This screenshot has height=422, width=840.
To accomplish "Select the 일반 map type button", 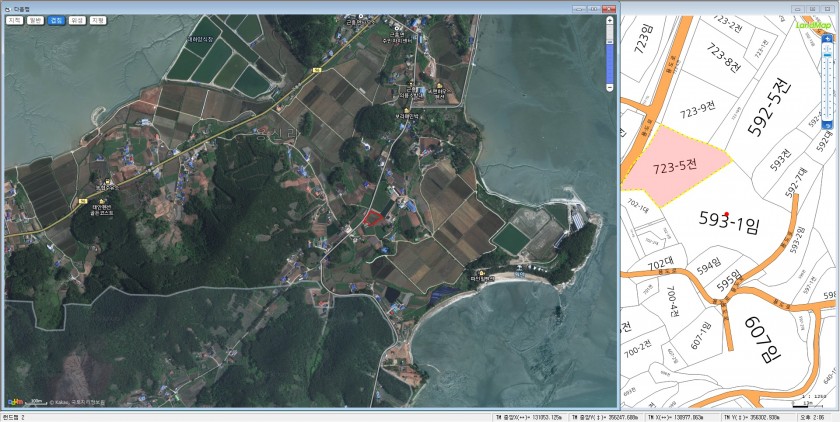I will [35, 20].
